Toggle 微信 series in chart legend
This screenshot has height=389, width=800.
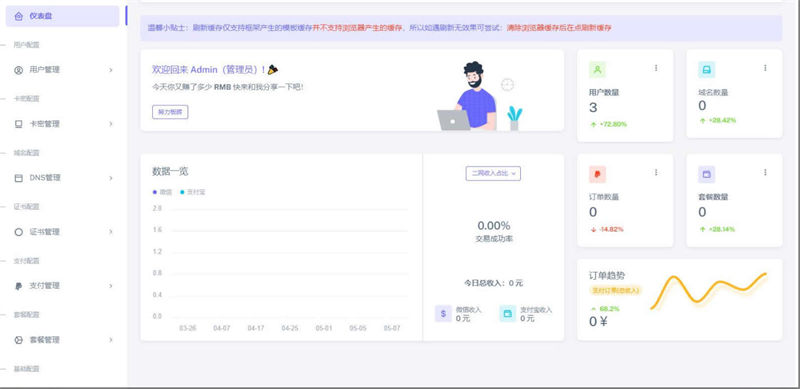(x=162, y=192)
